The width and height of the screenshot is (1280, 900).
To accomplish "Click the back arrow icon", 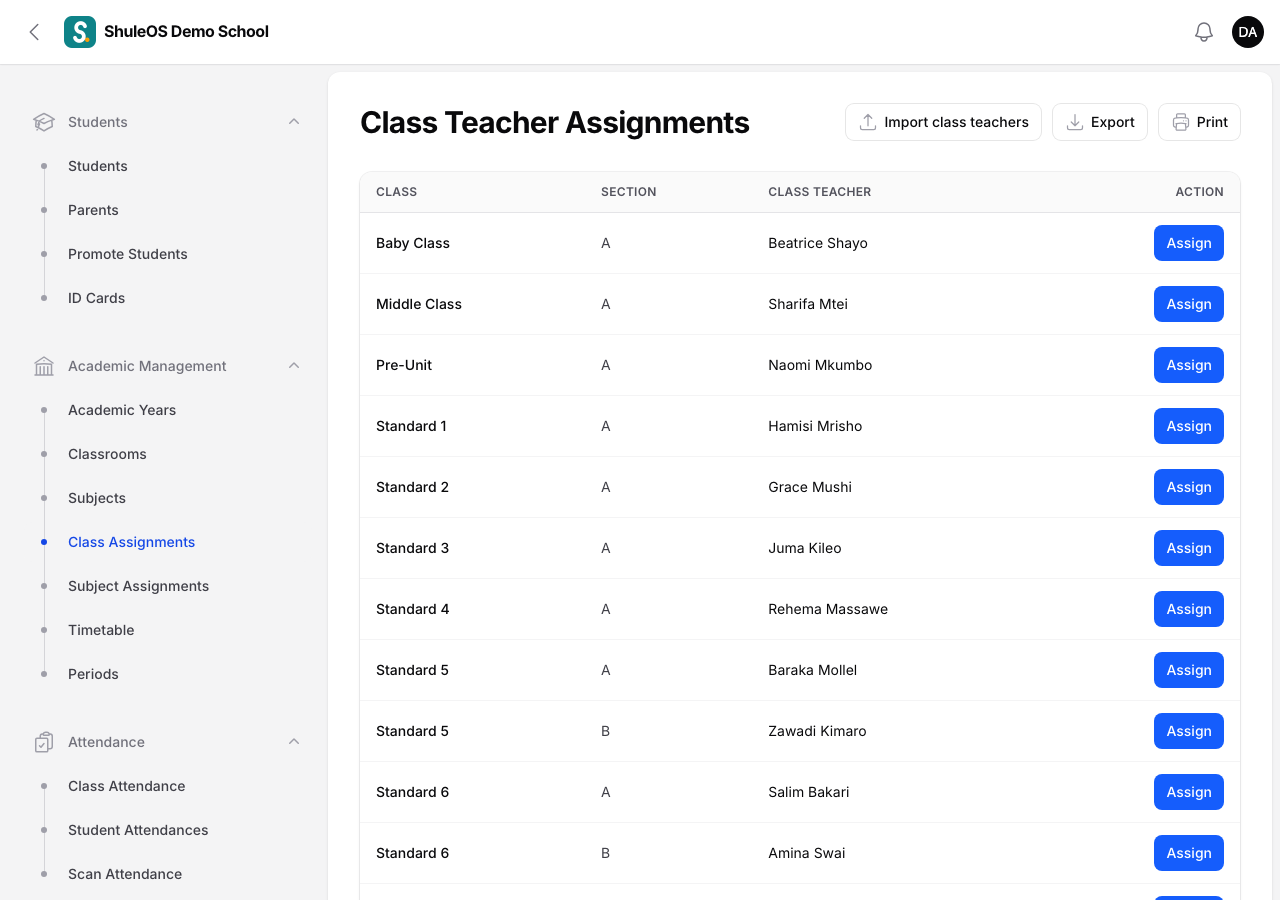I will click(34, 32).
